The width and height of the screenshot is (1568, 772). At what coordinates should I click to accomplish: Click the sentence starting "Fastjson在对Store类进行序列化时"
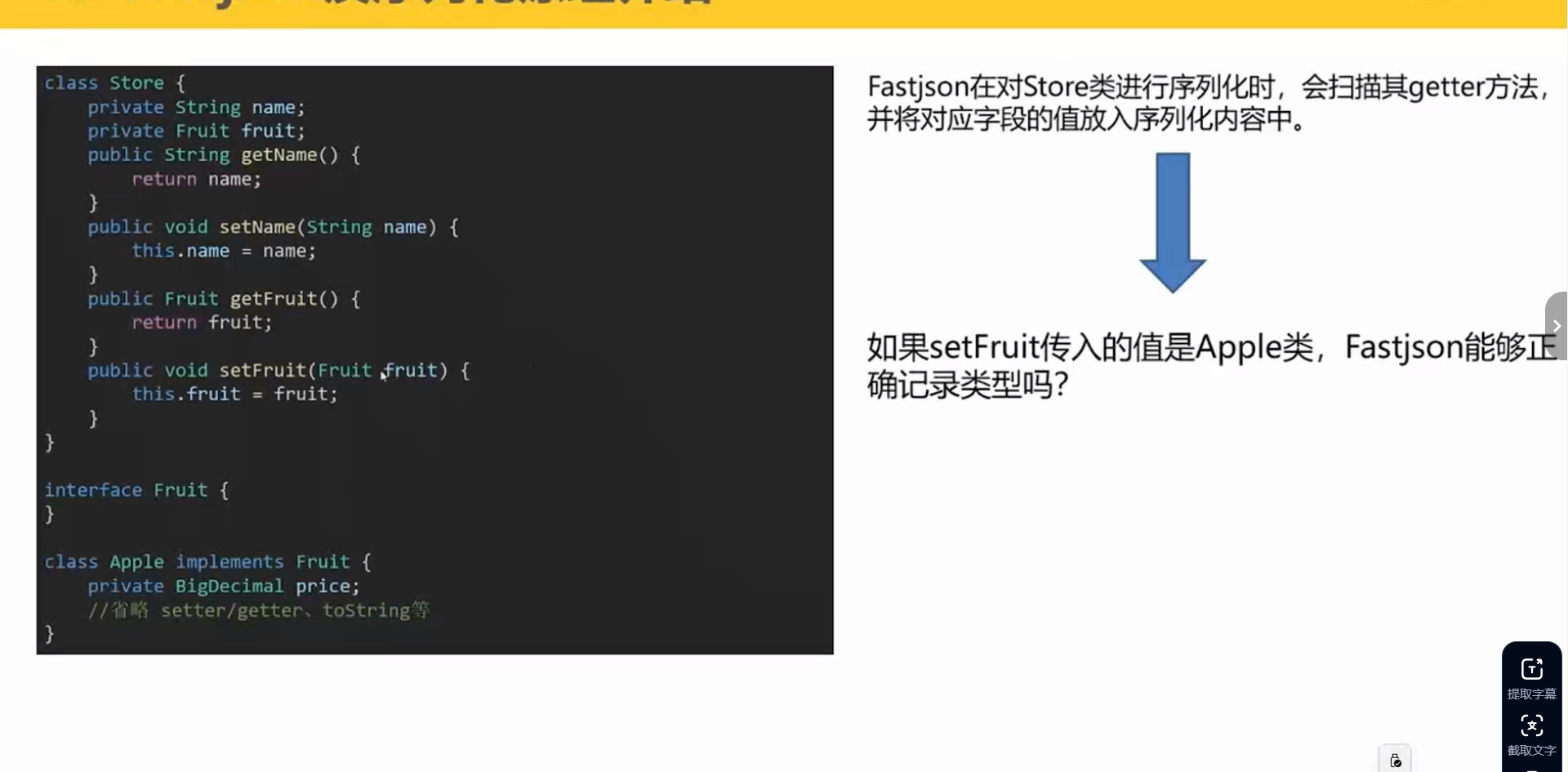(1208, 87)
